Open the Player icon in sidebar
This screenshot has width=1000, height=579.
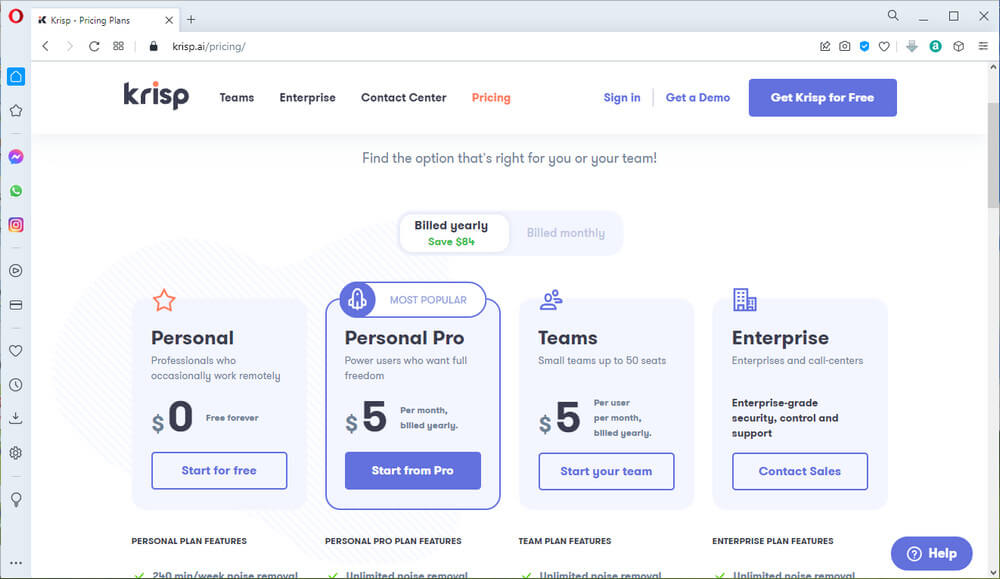pos(16,271)
